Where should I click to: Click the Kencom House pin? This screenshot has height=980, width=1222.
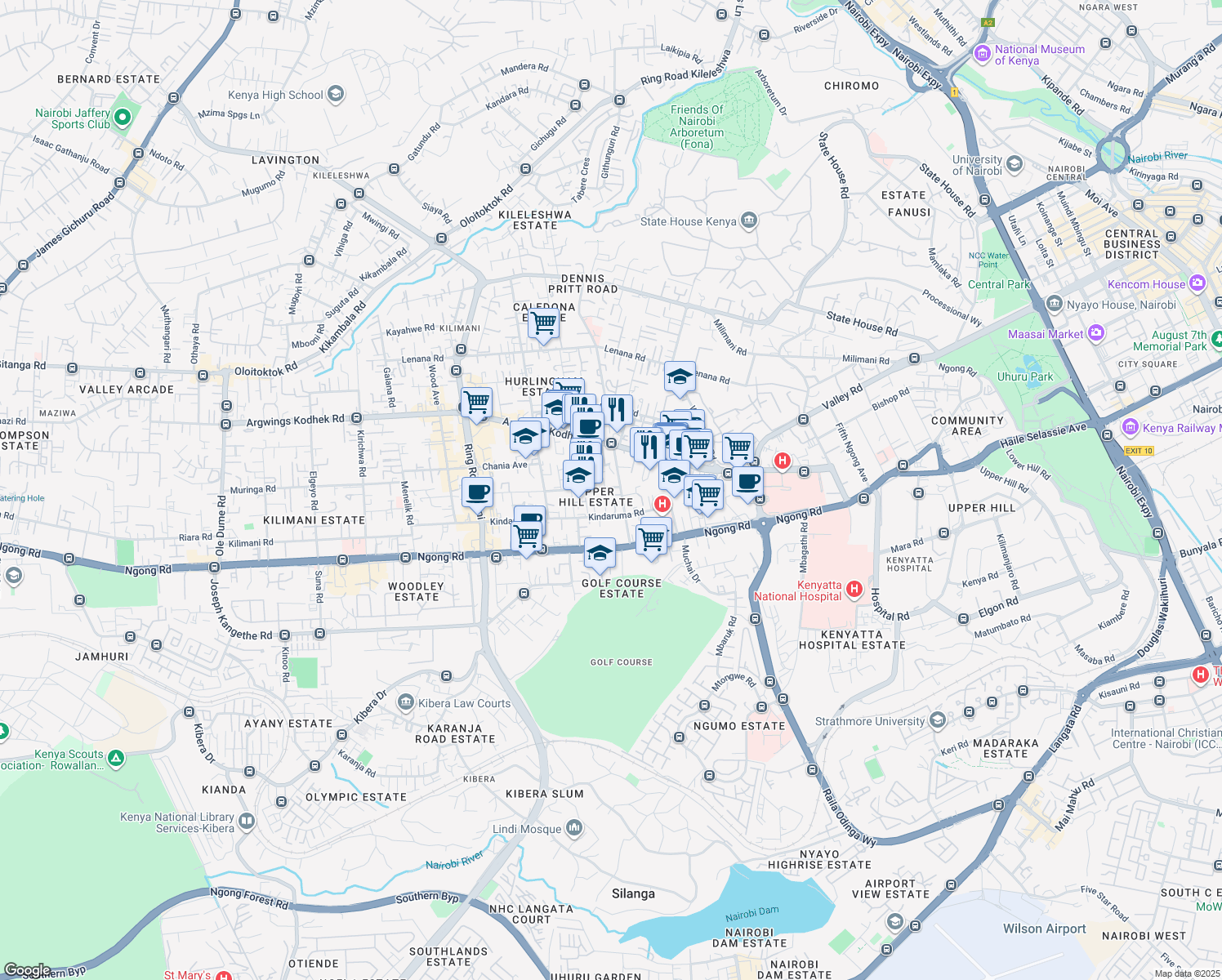[x=1197, y=283]
